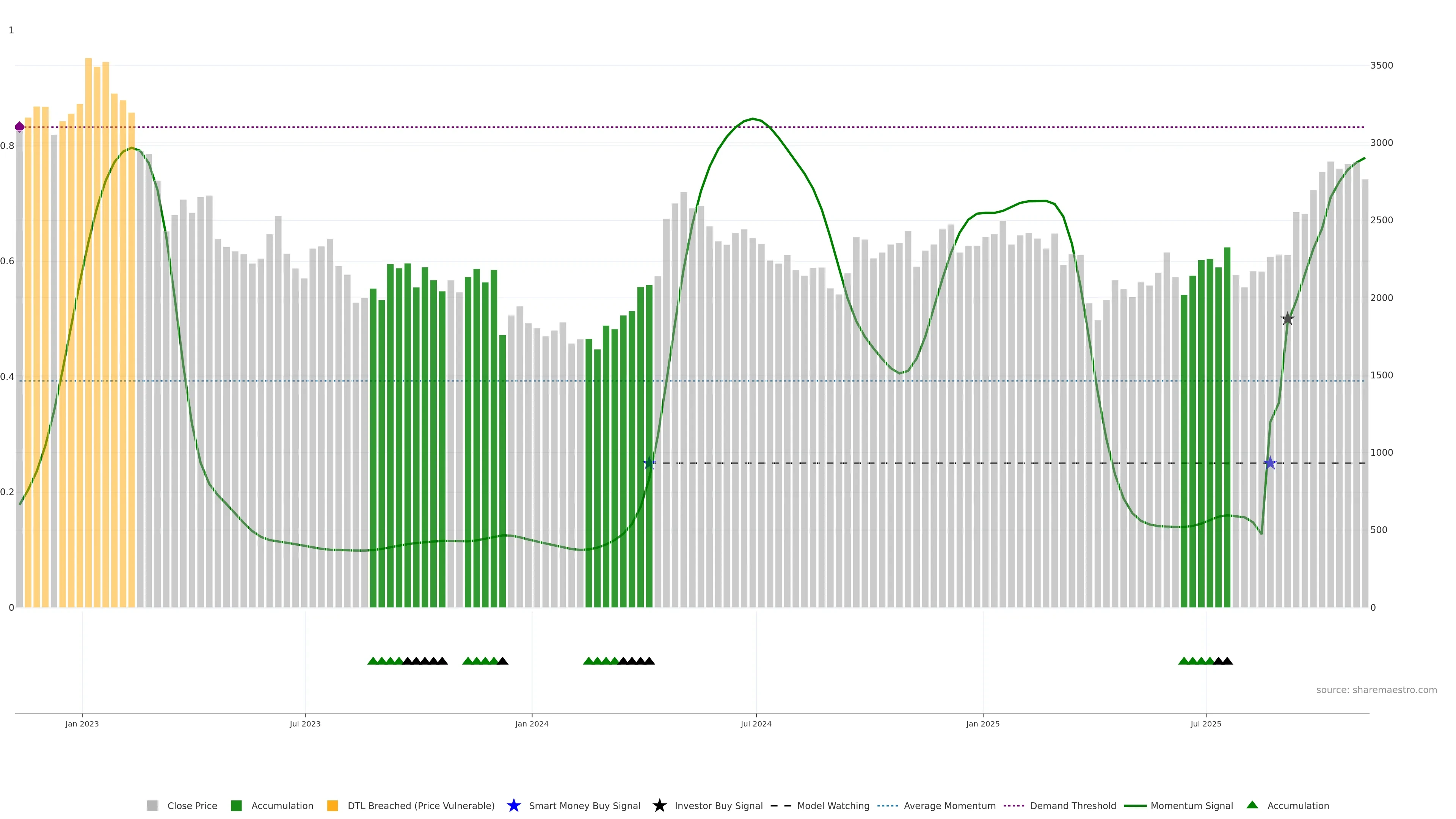Image resolution: width=1456 pixels, height=819 pixels.
Task: Click the grey Close Price legend swatch
Action: pyautogui.click(x=152, y=805)
